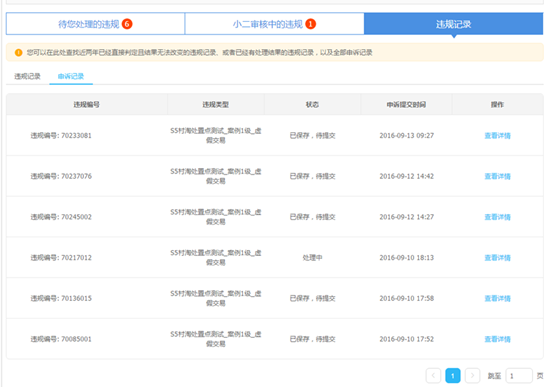Switch to the 违规记录 sub-tab
The image size is (554, 387).
click(27, 76)
